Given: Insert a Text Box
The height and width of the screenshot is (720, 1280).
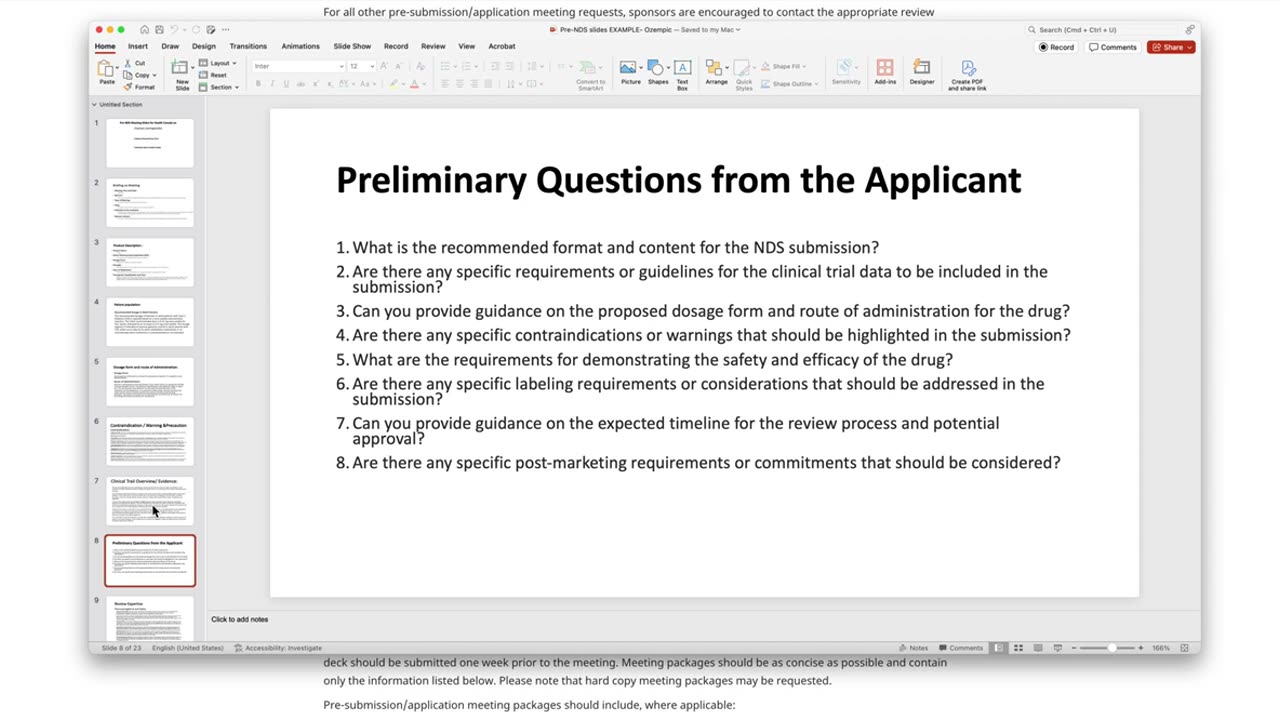Looking at the screenshot, I should pos(682,75).
